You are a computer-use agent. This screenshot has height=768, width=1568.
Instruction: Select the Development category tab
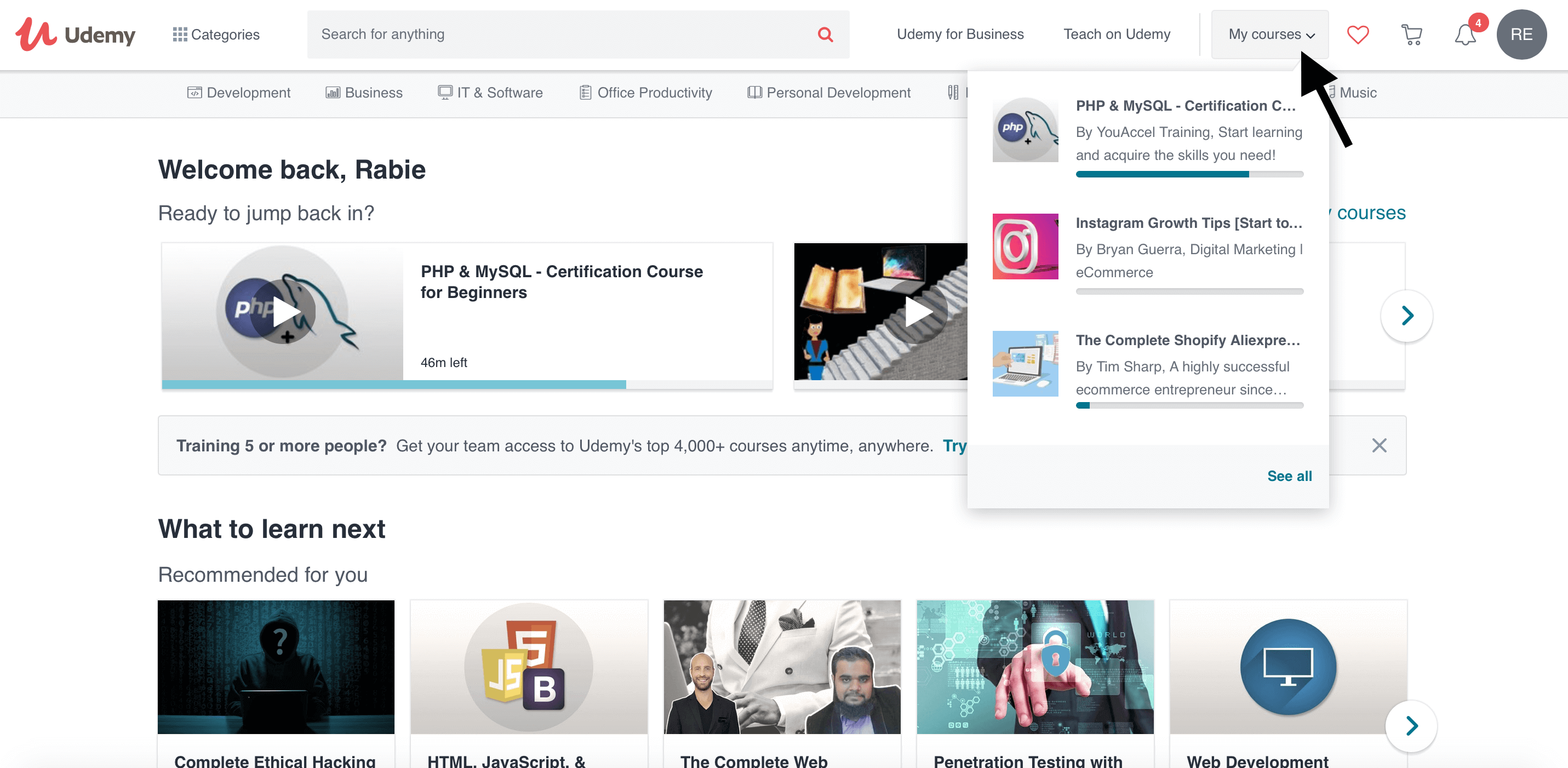pos(239,93)
